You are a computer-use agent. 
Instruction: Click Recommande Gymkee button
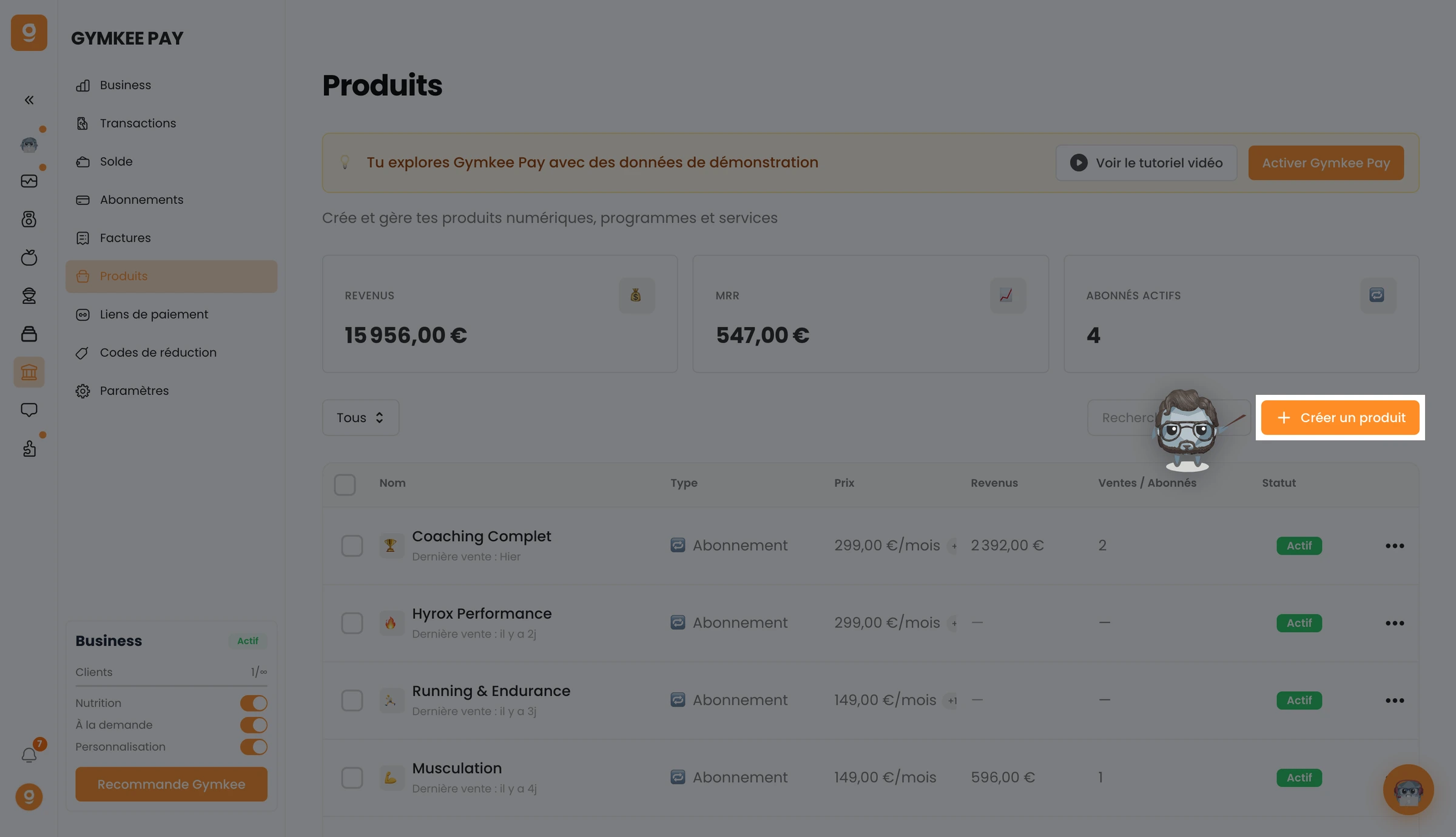(171, 784)
